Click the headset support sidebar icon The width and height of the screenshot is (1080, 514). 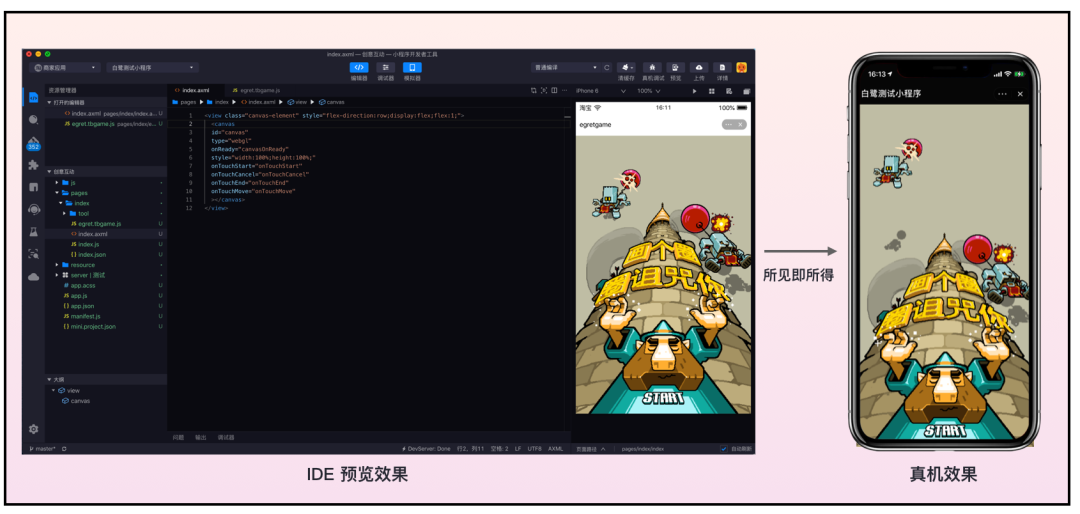click(33, 209)
